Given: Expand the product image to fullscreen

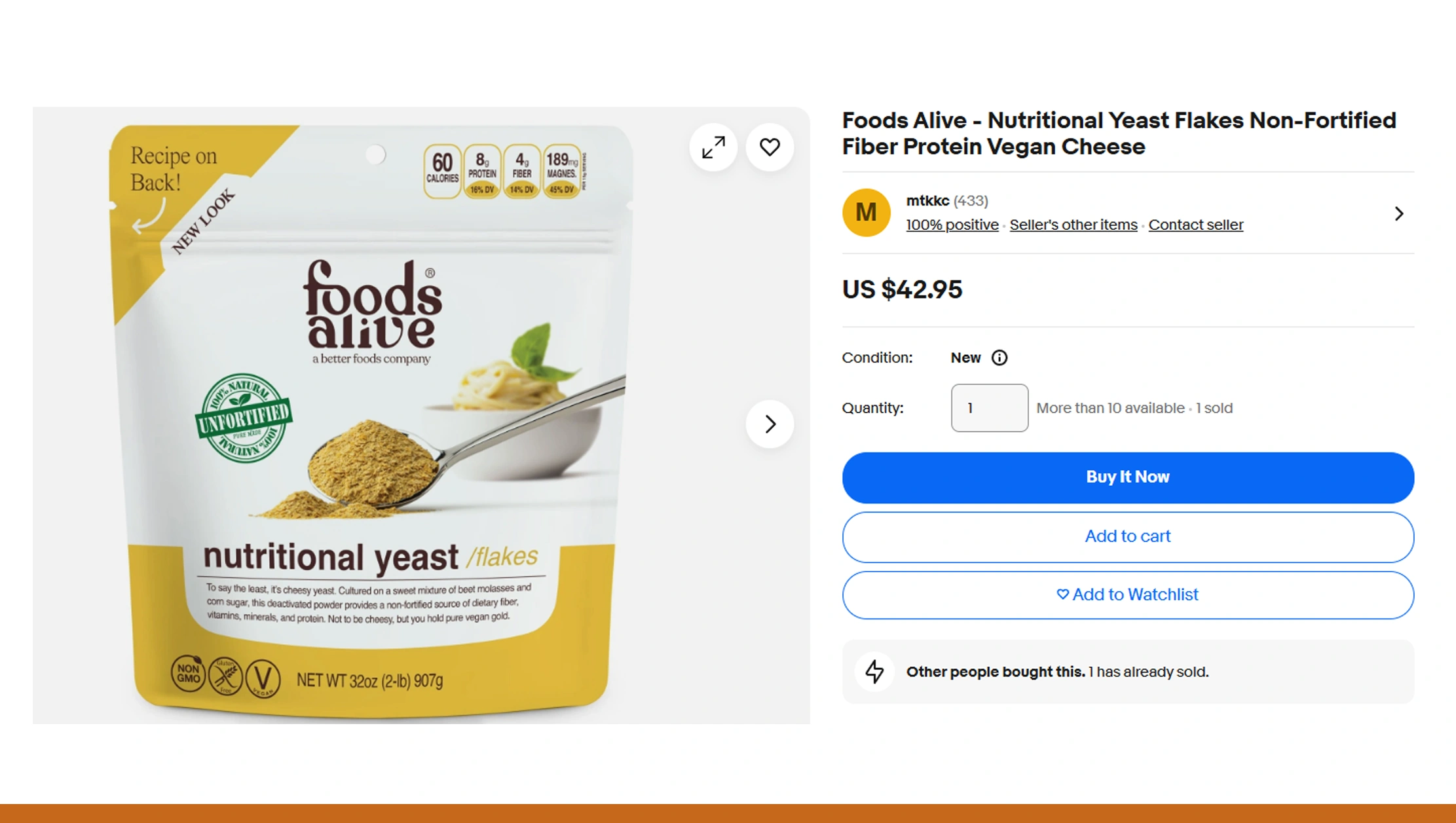Looking at the screenshot, I should 713,147.
